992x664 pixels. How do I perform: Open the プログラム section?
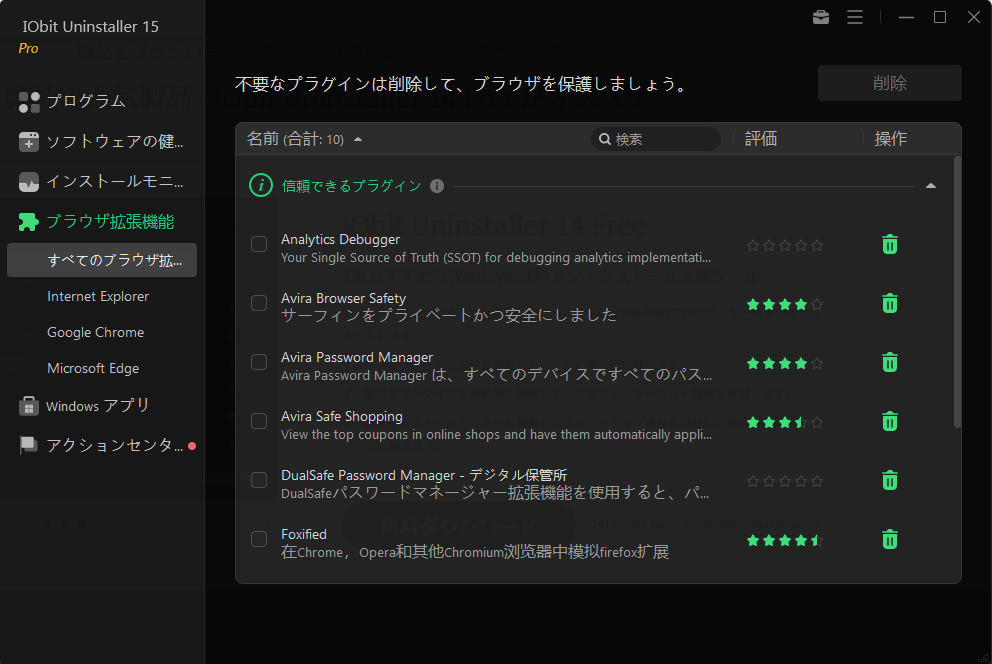(x=86, y=101)
